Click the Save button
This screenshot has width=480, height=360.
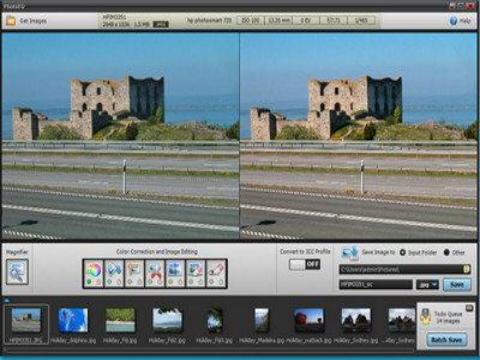[x=457, y=285]
